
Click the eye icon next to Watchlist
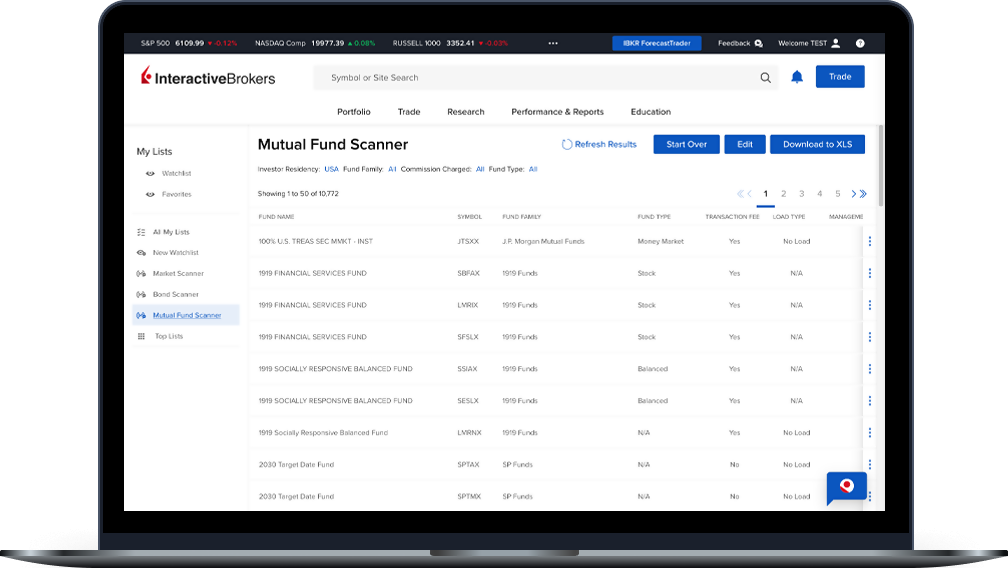(150, 173)
